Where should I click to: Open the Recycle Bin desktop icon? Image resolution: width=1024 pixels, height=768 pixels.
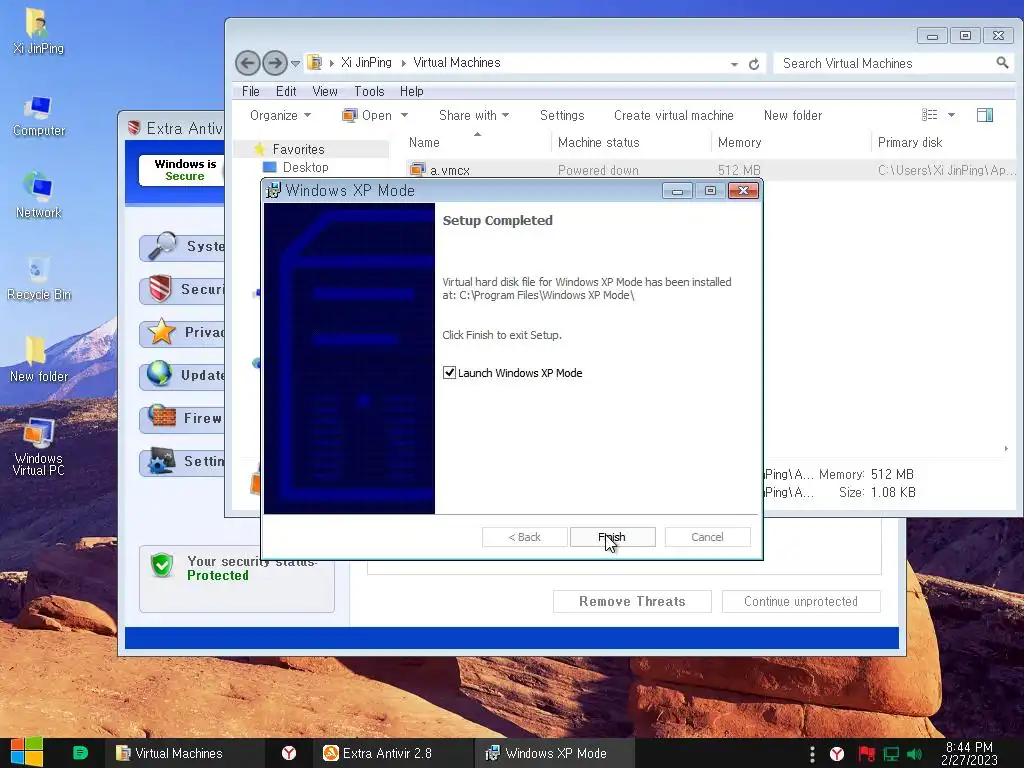point(39,278)
